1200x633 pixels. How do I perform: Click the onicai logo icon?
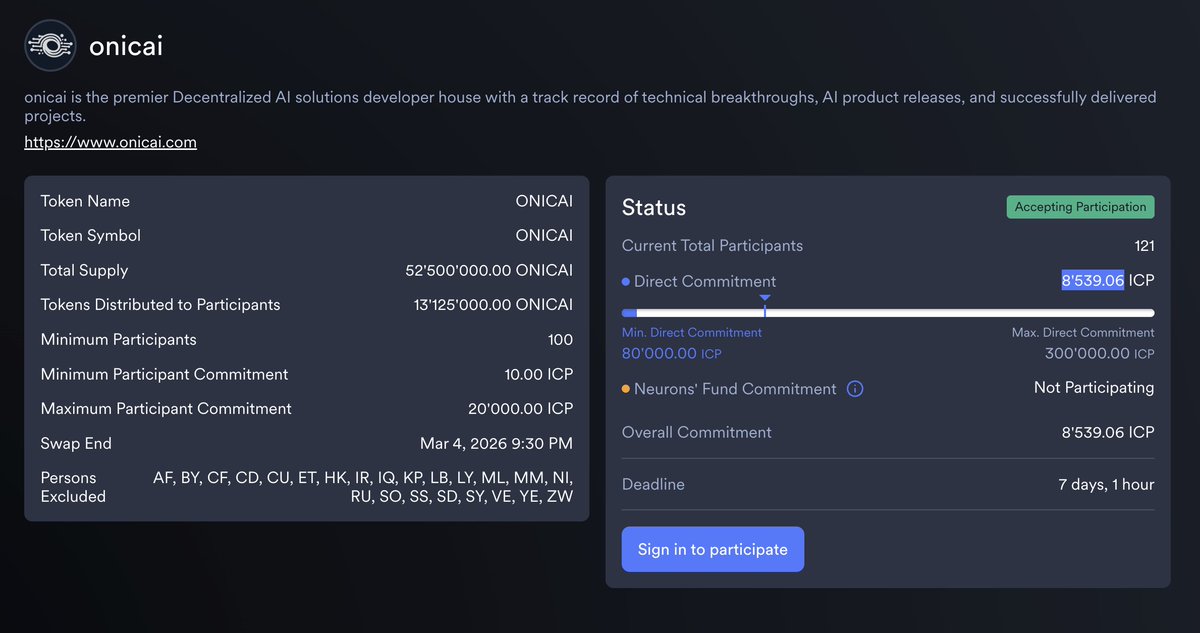tap(50, 46)
